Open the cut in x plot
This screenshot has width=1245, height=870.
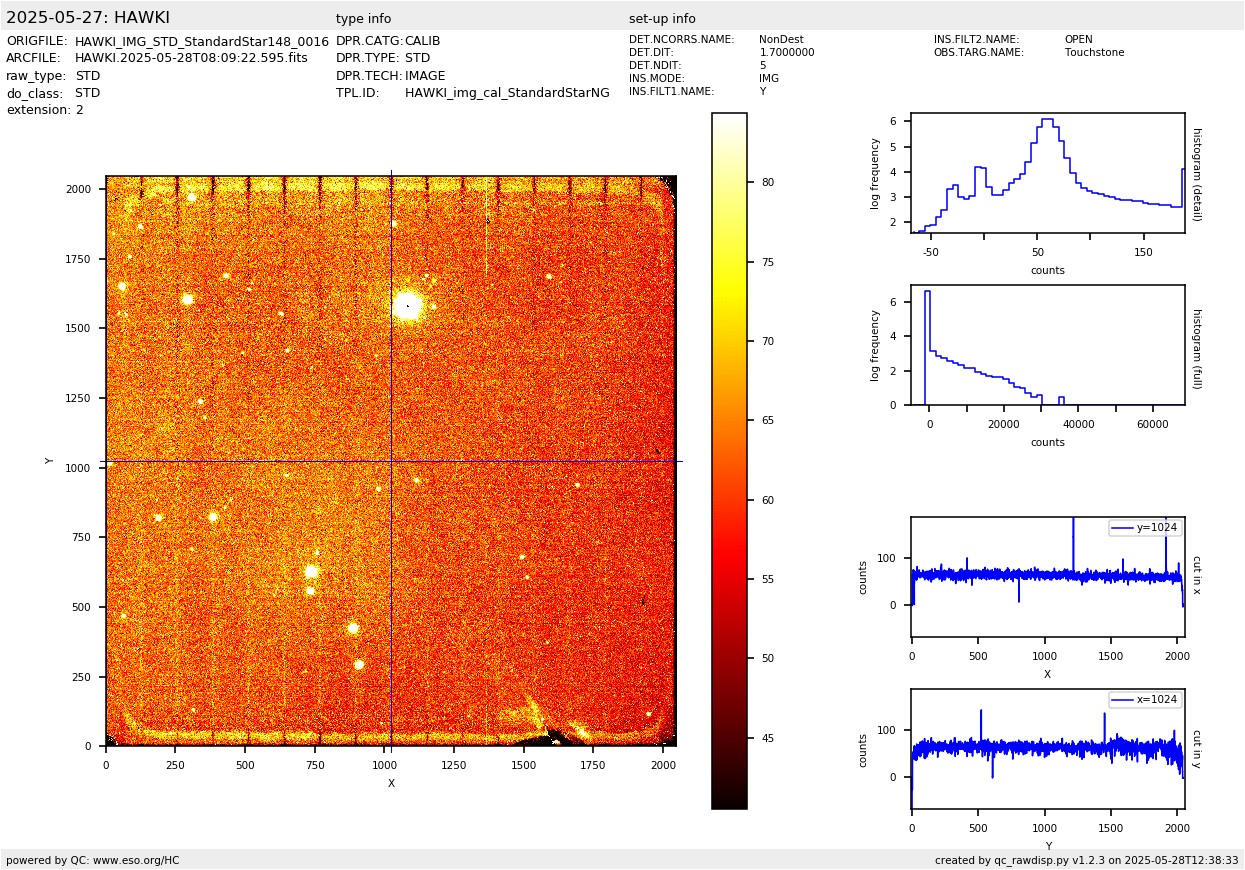(x=1047, y=576)
